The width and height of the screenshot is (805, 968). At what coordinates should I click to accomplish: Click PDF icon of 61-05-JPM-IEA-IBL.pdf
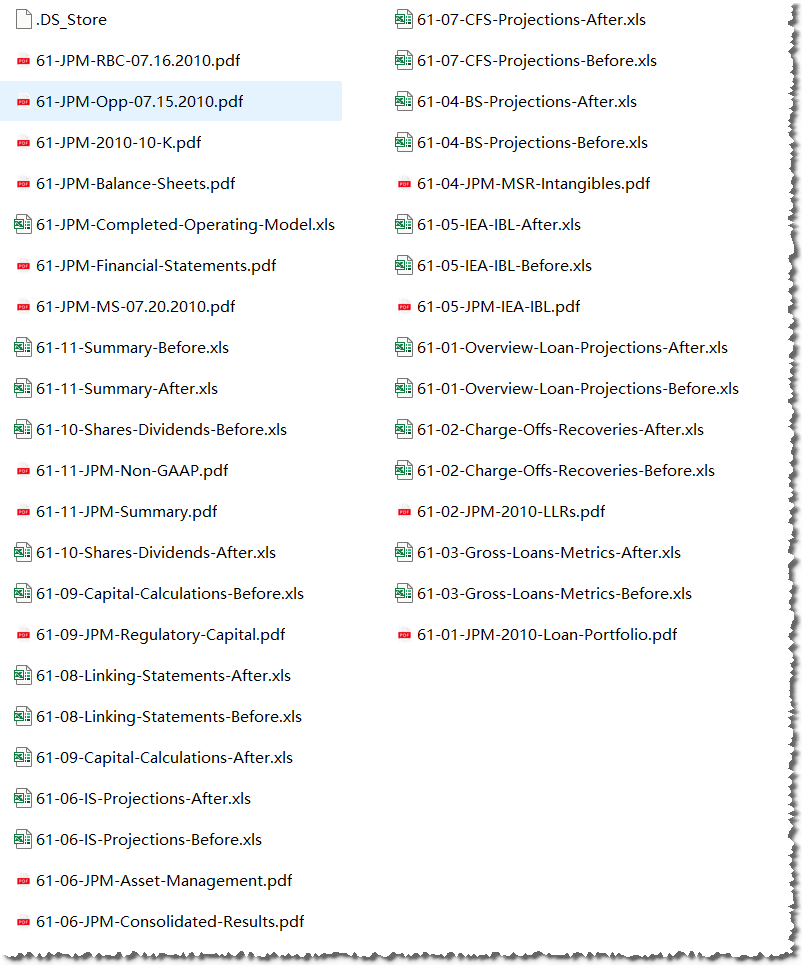pyautogui.click(x=404, y=307)
